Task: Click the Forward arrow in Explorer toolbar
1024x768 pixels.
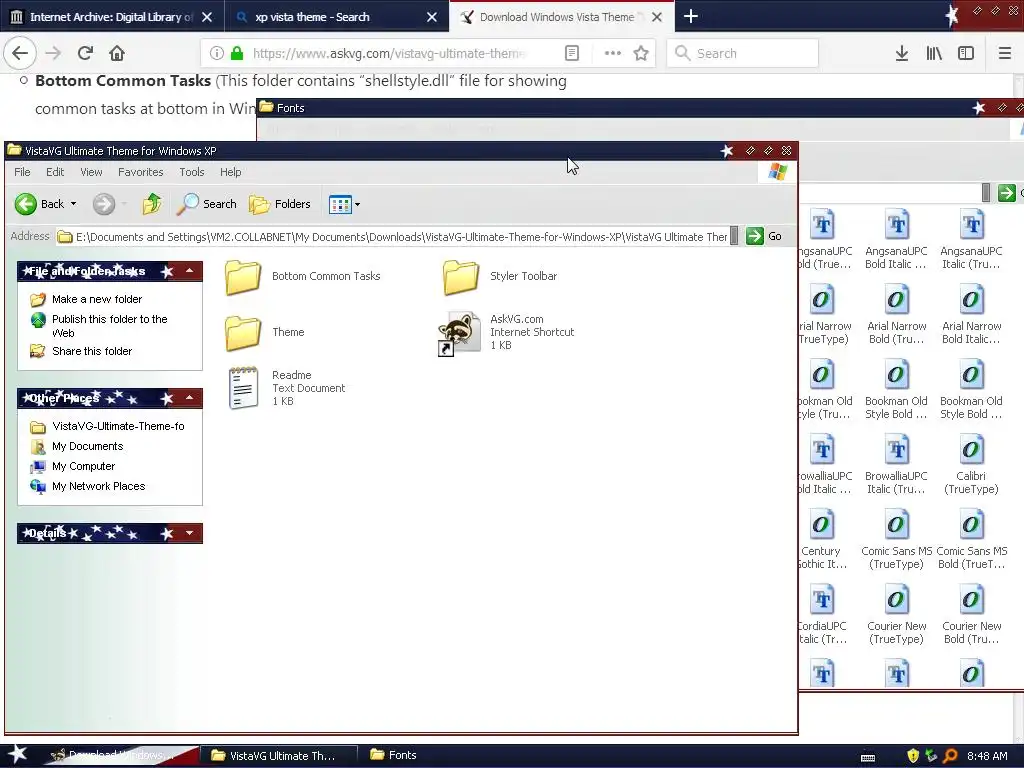Action: (x=103, y=204)
